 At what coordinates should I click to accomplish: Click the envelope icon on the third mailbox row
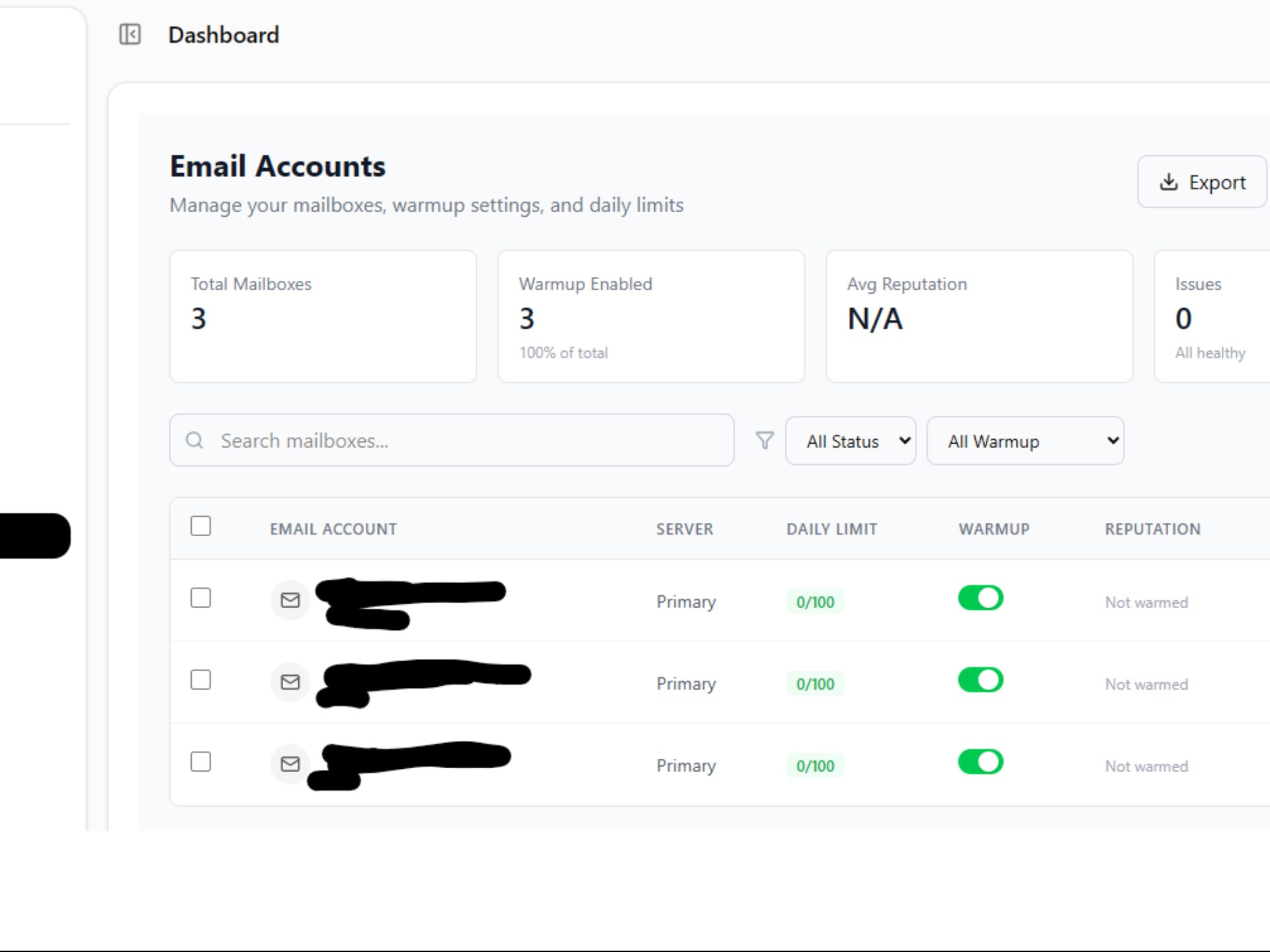[x=290, y=764]
